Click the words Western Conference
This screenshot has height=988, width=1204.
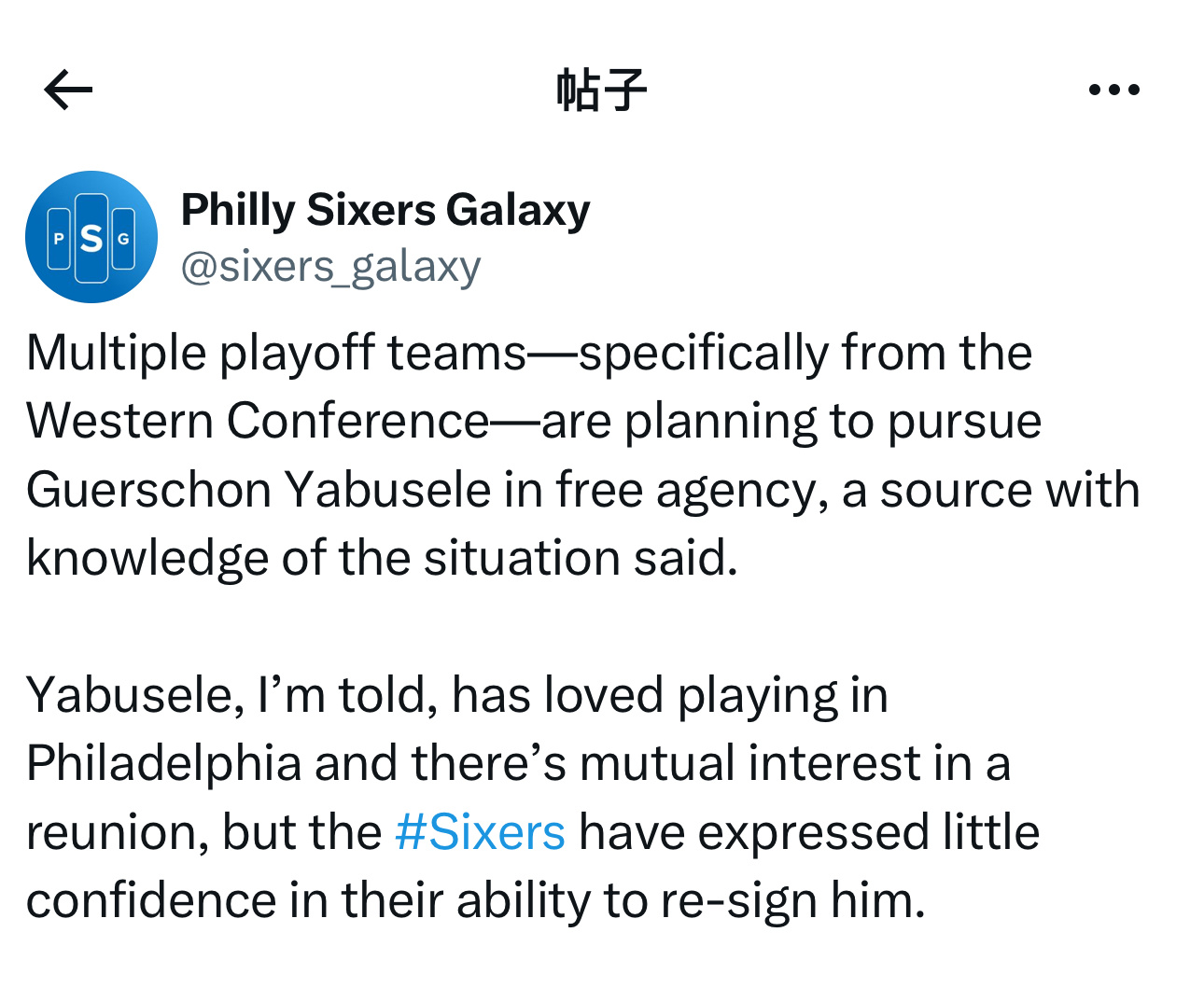[x=258, y=421]
